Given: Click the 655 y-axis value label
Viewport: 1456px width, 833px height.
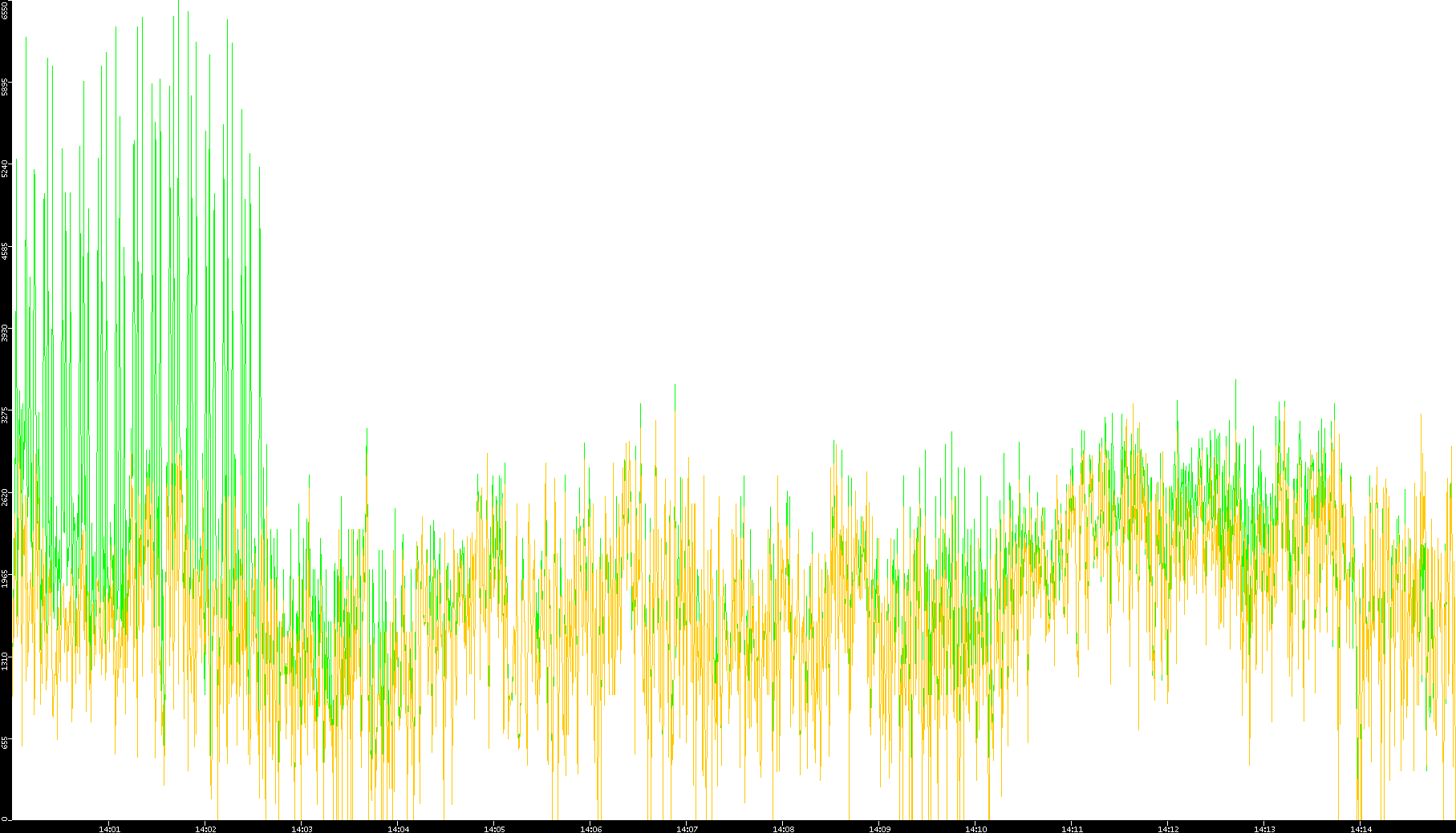Looking at the screenshot, I should click(5, 742).
